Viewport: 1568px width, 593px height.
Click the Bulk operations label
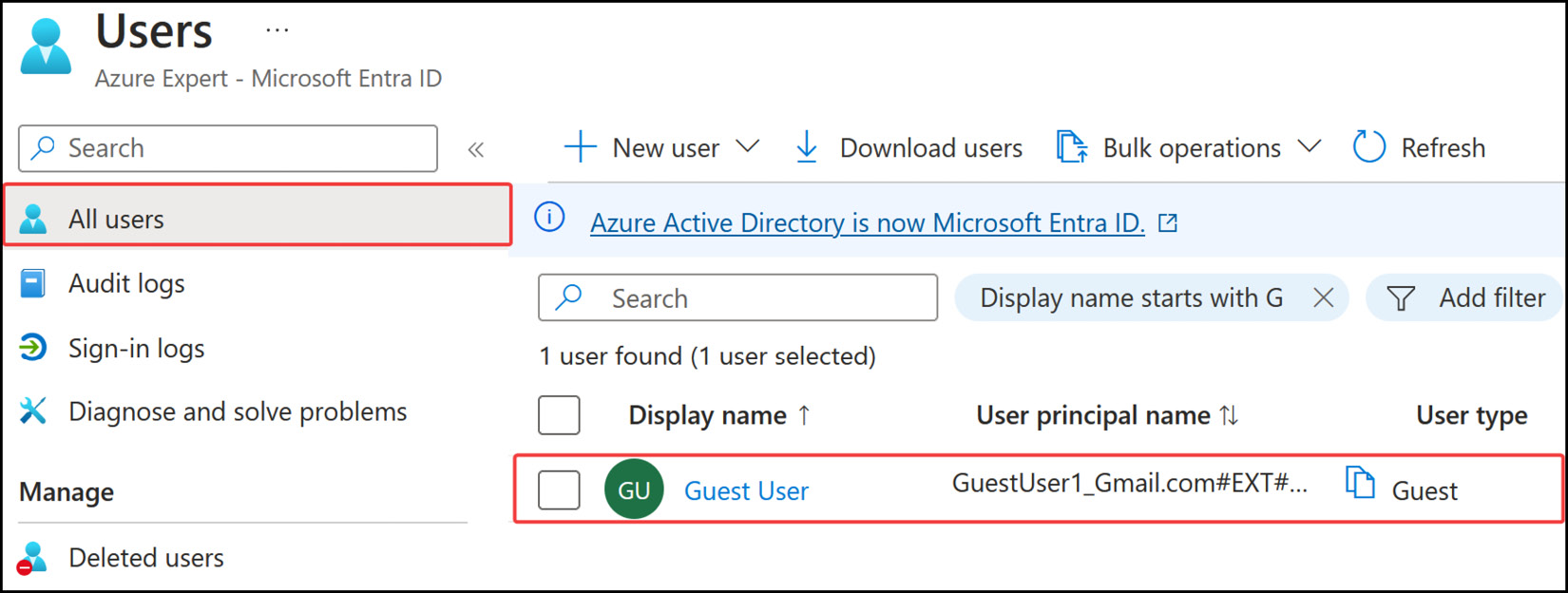click(x=1192, y=148)
